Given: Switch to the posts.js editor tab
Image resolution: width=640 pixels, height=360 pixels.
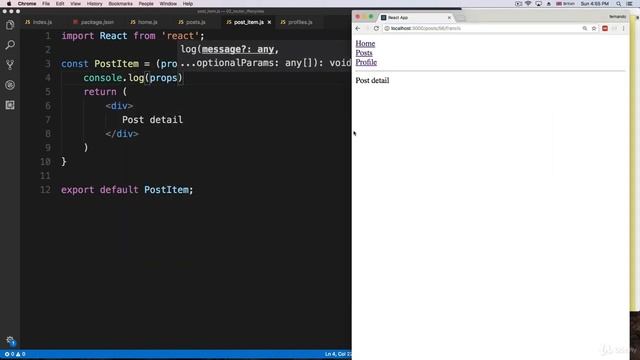Looking at the screenshot, I should click(x=192, y=22).
